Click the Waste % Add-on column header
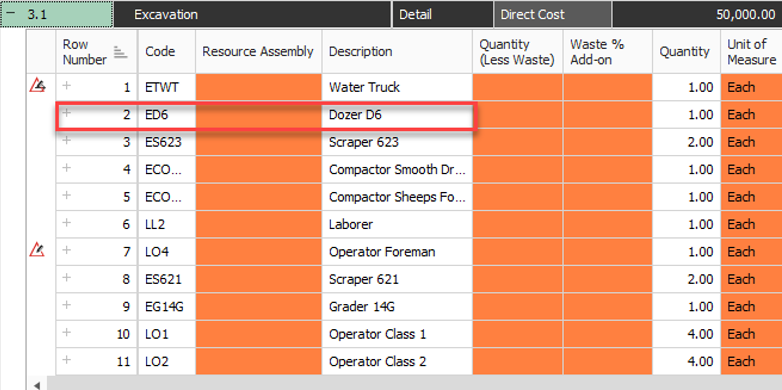Screen dimensions: 782x390 [x=607, y=52]
